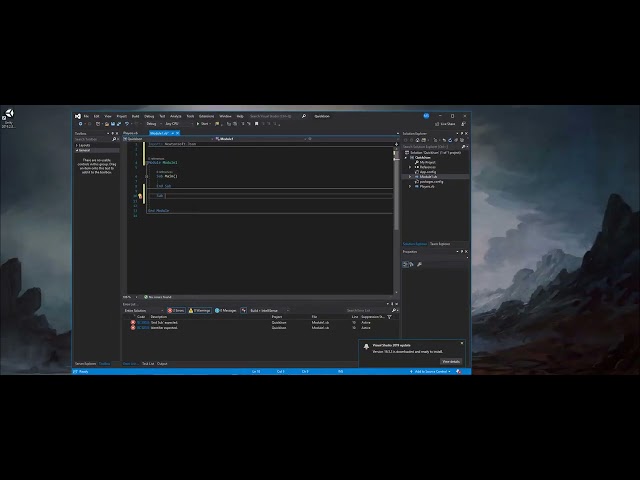Close the Module1.vb editor tab
Viewport: 640px width, 480px height.
pos(178,133)
